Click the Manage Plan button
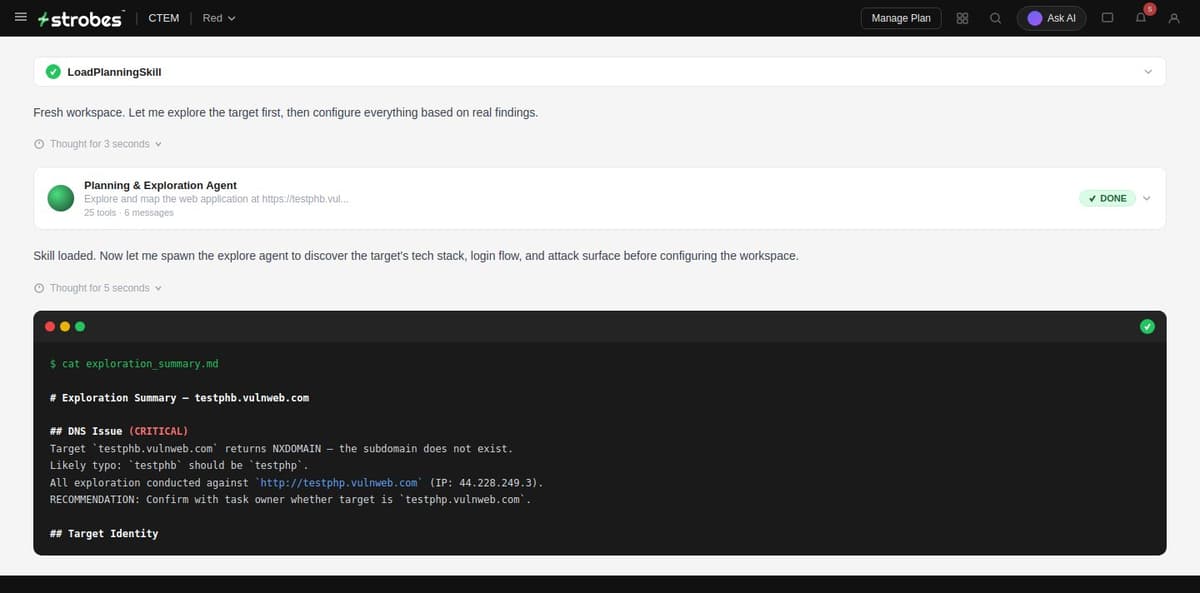The image size is (1200, 593). (x=900, y=18)
